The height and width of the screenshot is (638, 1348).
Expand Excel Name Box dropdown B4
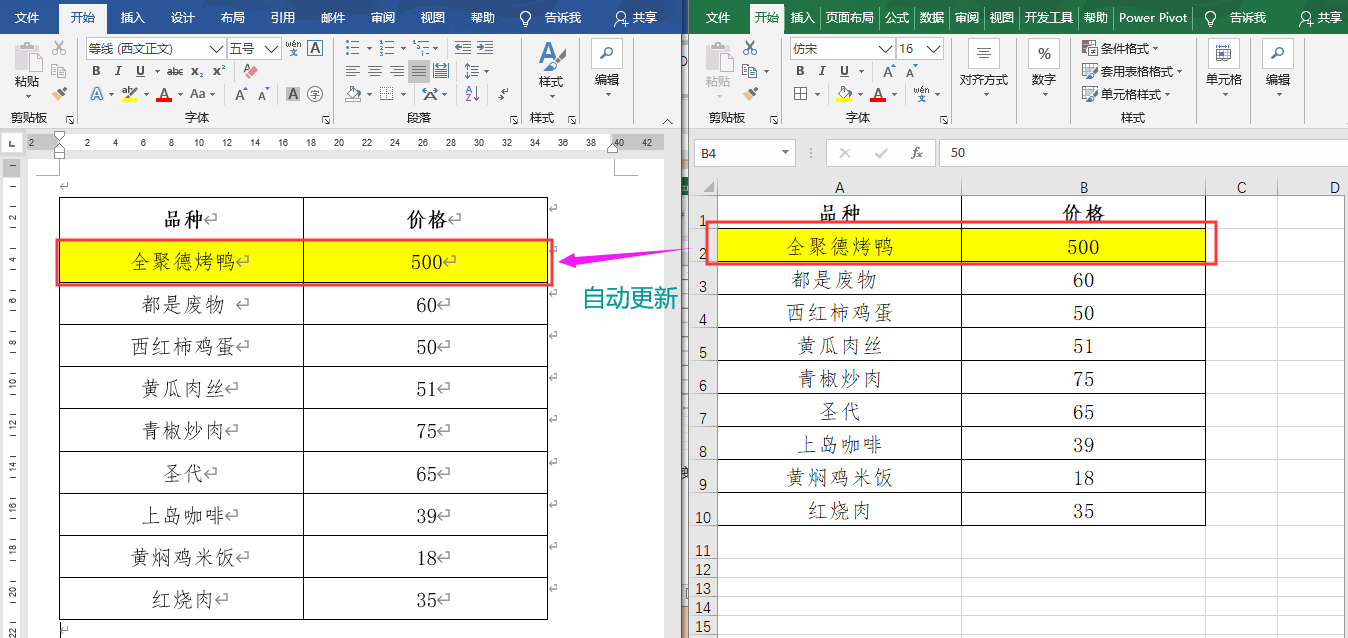785,153
